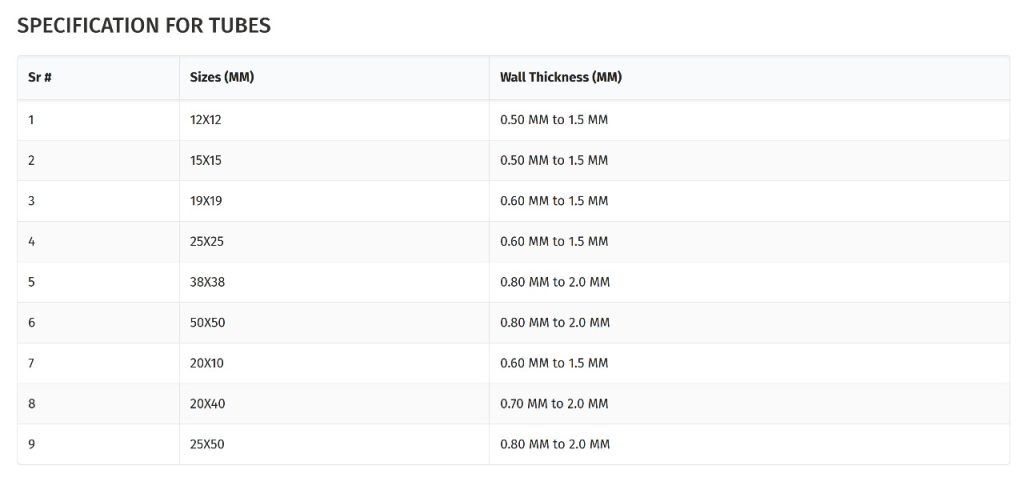Click the 20X40 size cell
Screen dimensions: 1024x486
207,404
